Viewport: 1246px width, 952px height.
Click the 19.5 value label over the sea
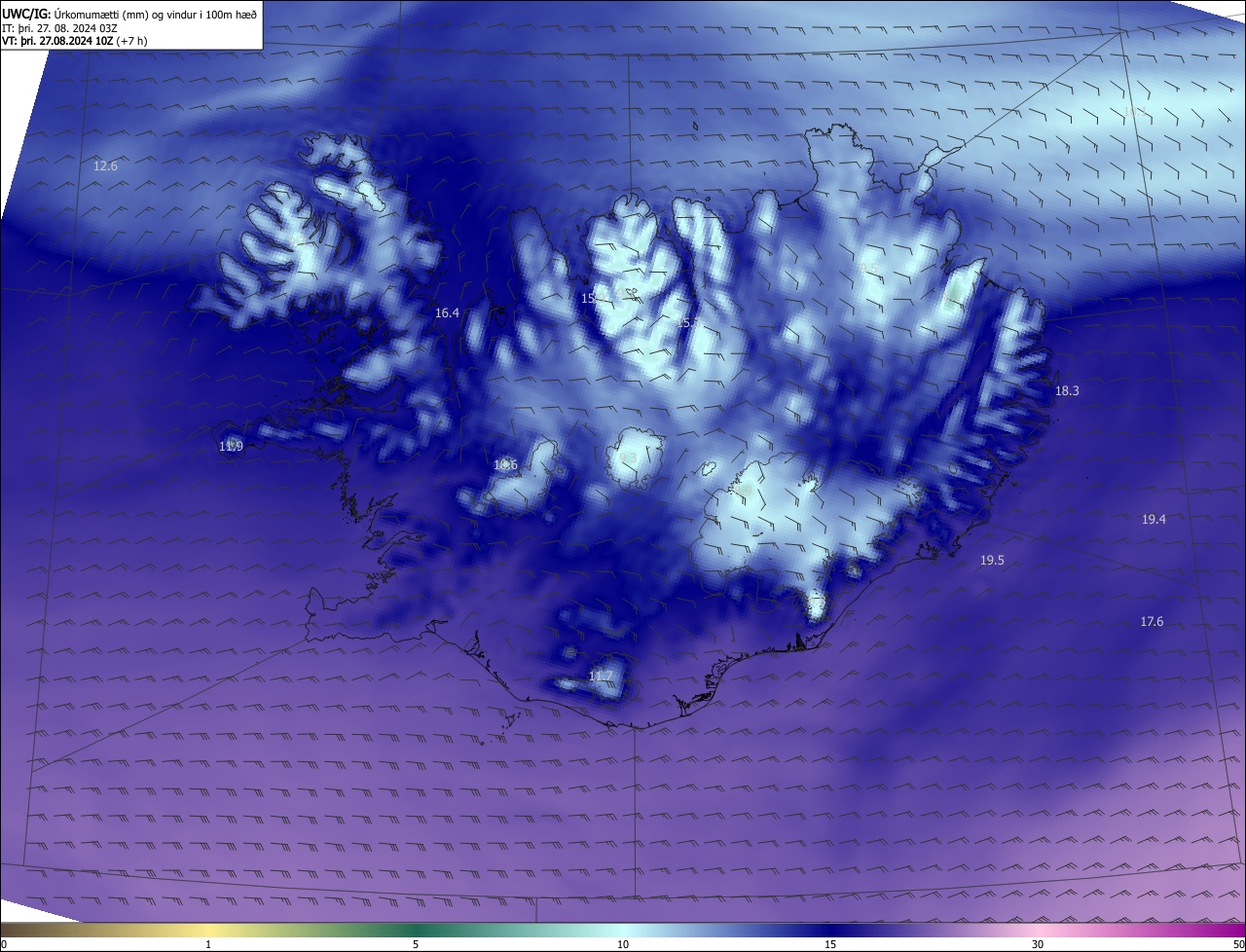pyautogui.click(x=992, y=561)
